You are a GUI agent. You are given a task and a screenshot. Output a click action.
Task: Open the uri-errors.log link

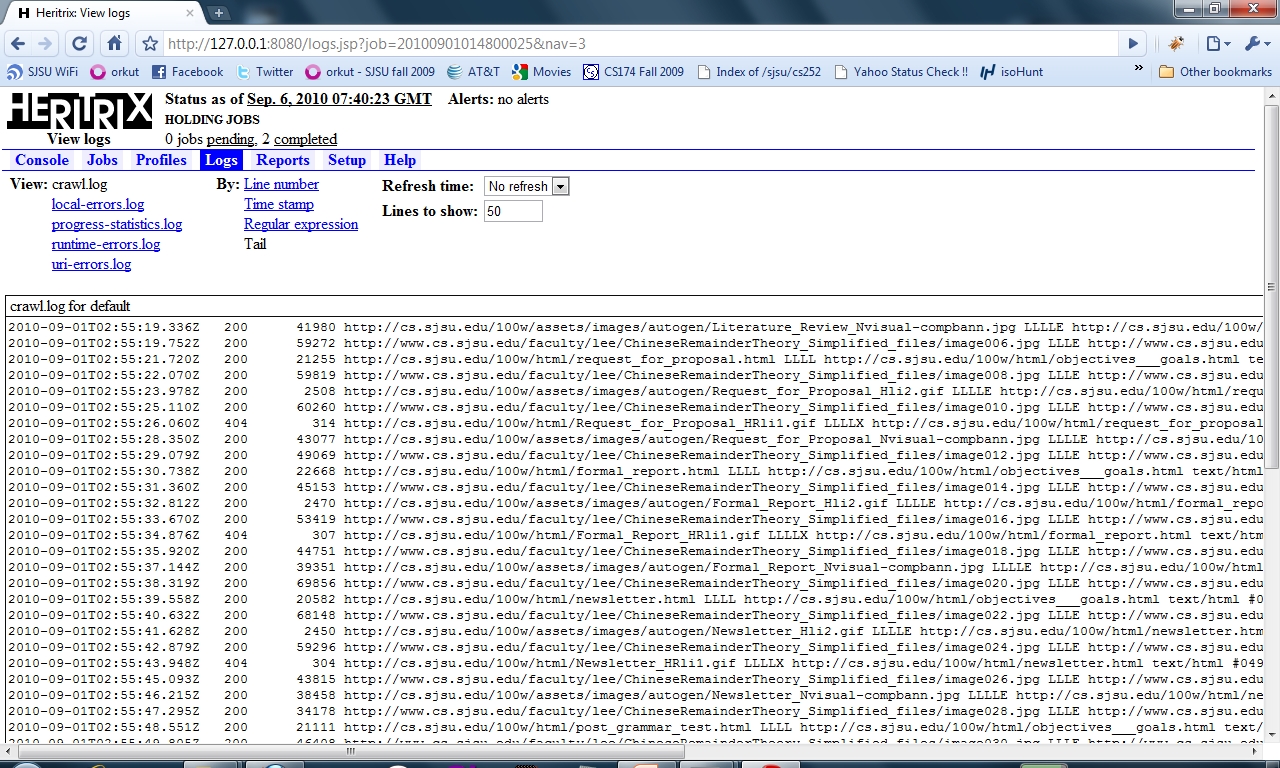coord(91,264)
